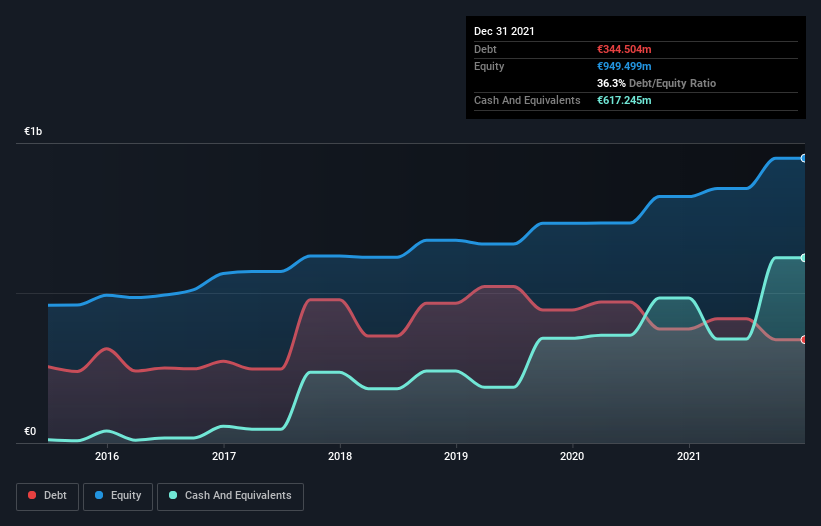
Task: Click the 2021 x-axis label
Action: pos(689,456)
